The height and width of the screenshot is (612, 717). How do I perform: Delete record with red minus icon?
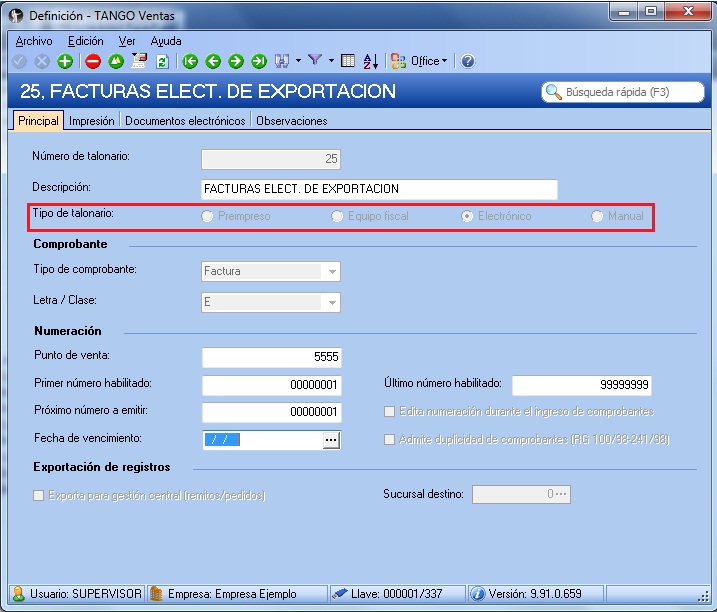click(x=93, y=61)
